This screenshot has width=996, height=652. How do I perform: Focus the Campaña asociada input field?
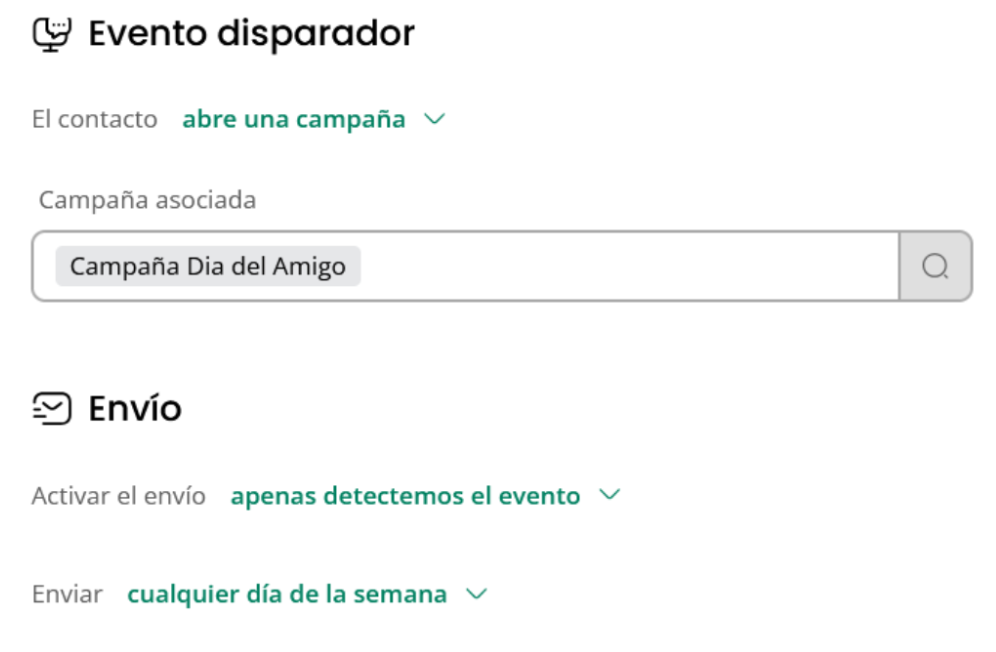pos(466,266)
